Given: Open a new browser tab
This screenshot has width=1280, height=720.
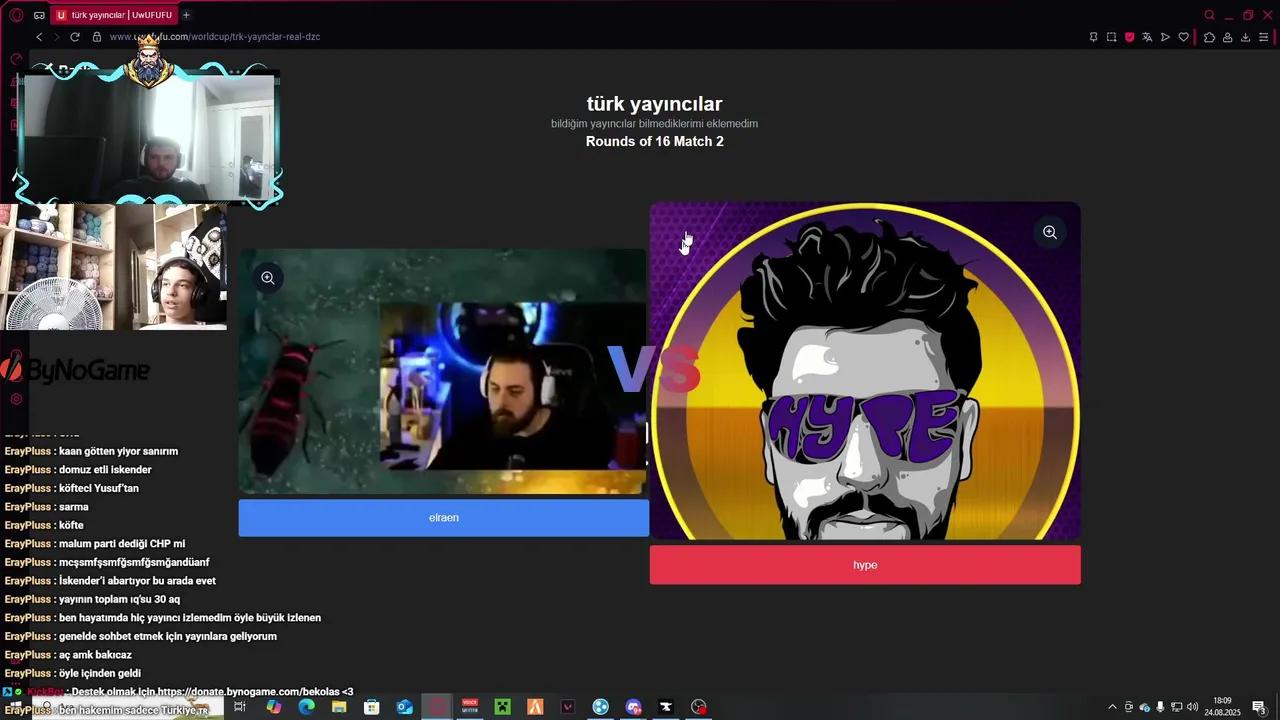Looking at the screenshot, I should point(186,15).
